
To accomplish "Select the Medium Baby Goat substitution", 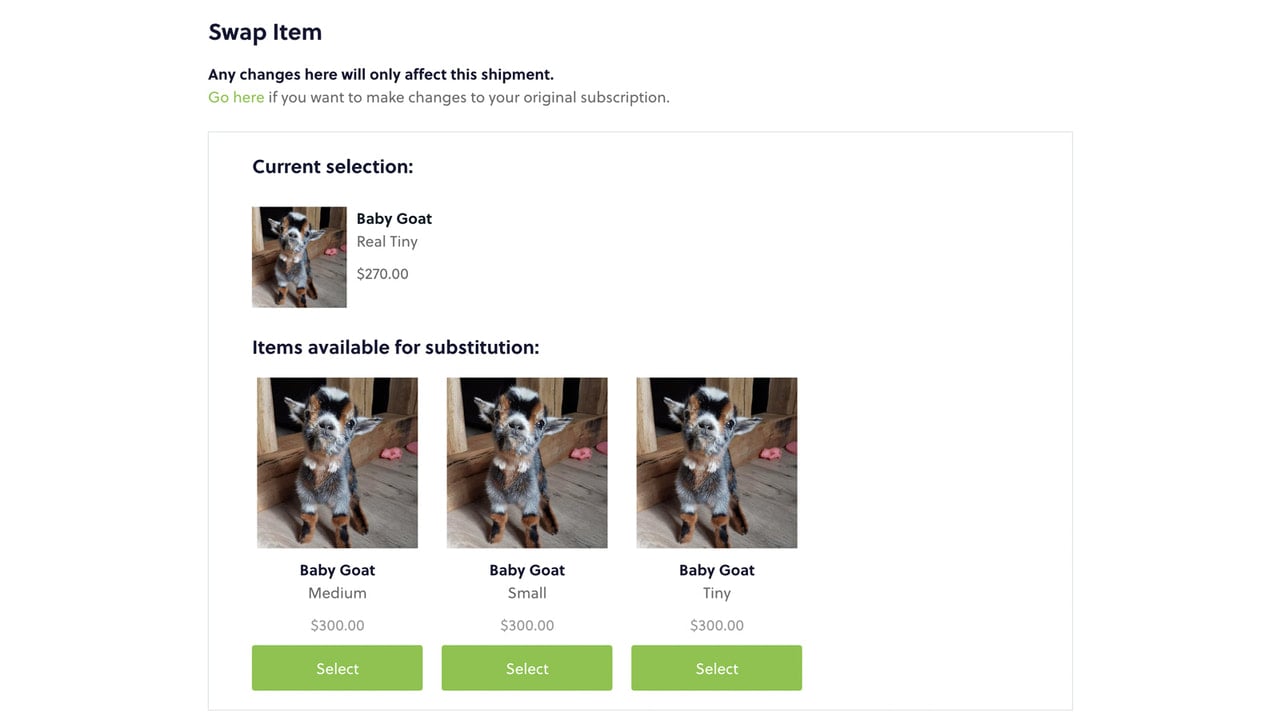I will [337, 668].
